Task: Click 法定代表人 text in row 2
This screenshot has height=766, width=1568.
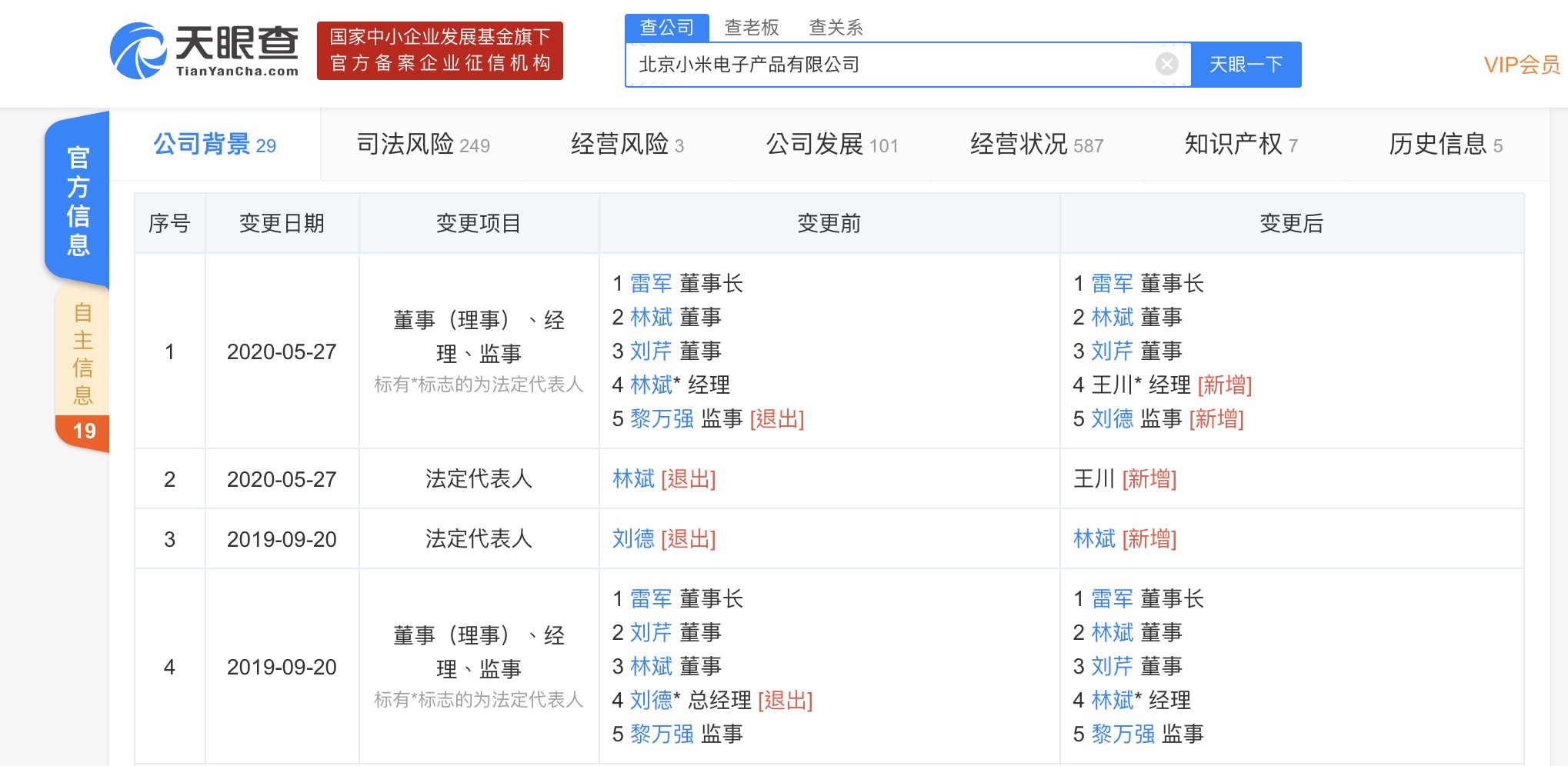Action: [479, 479]
